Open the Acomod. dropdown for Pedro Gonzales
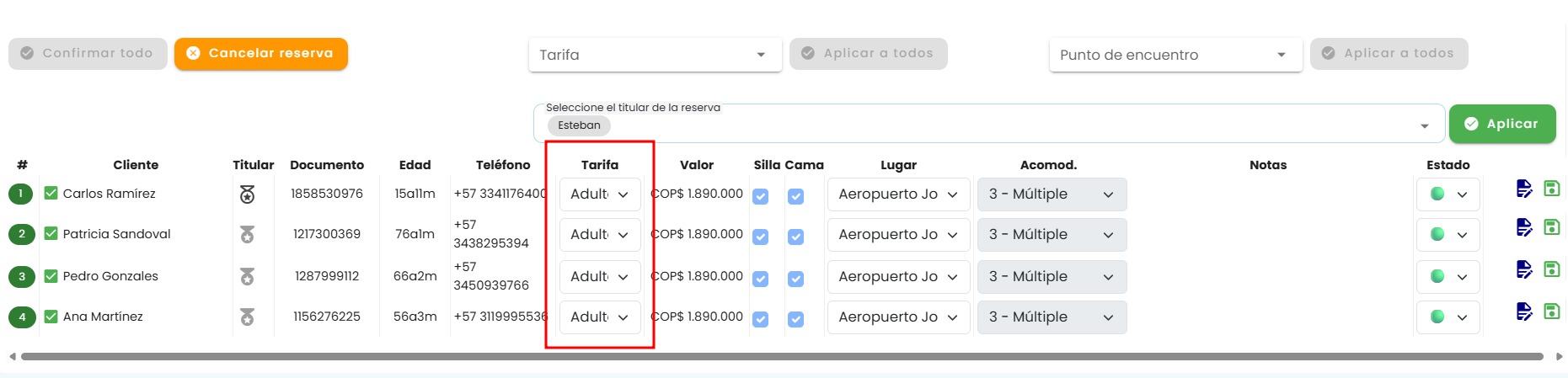 click(1052, 277)
